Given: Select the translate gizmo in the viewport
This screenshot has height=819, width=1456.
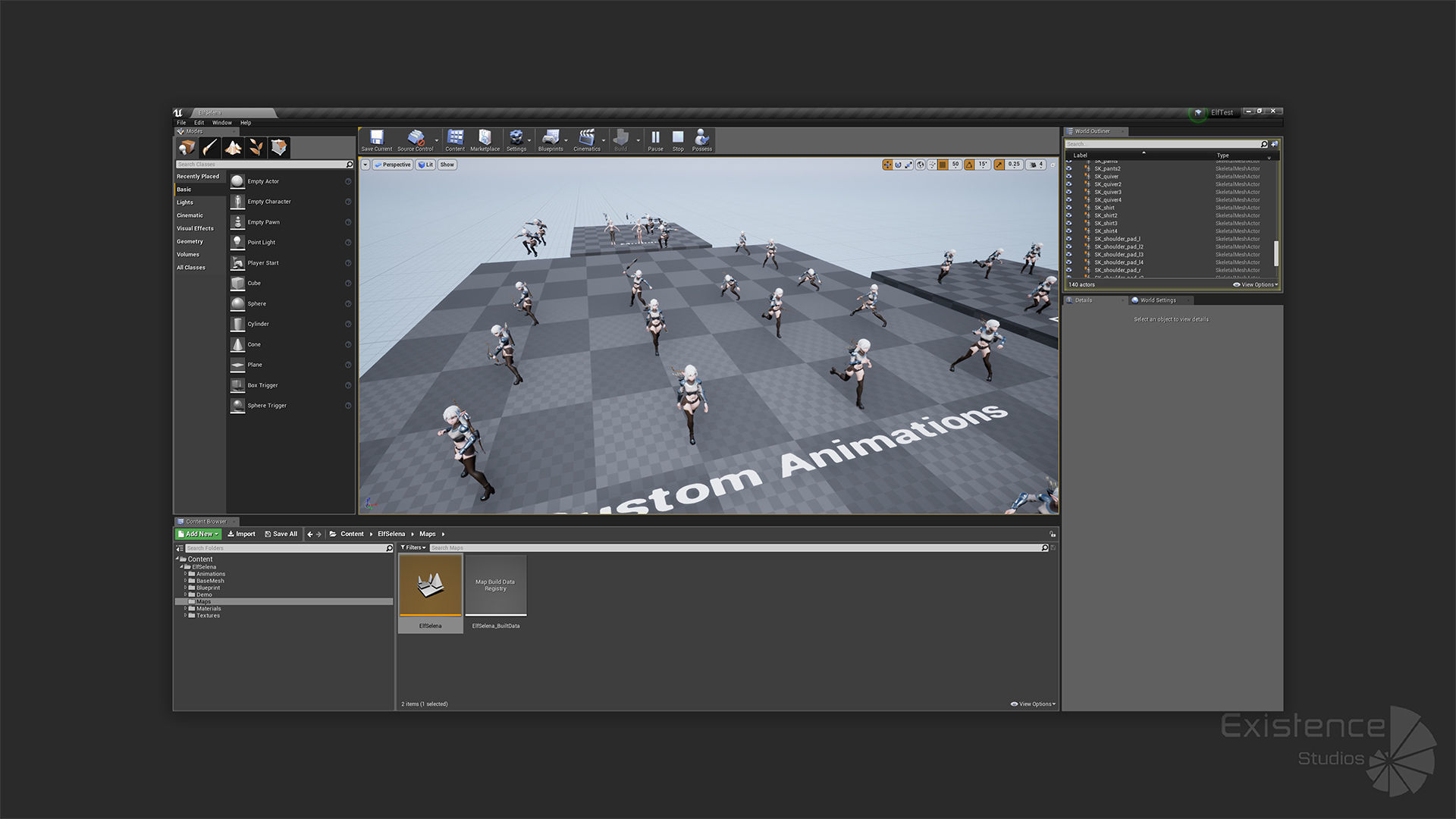Looking at the screenshot, I should tap(887, 165).
